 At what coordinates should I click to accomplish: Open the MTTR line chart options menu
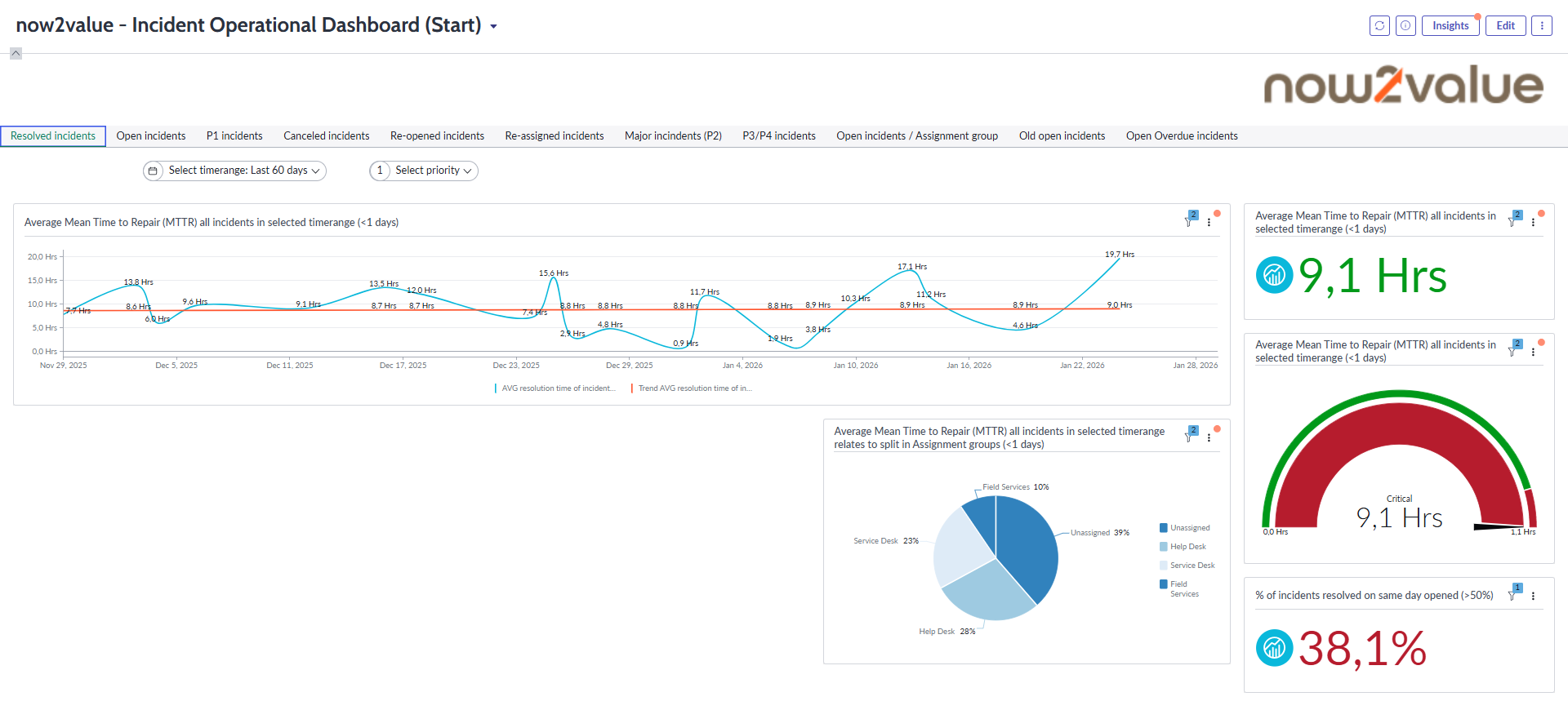click(x=1209, y=222)
